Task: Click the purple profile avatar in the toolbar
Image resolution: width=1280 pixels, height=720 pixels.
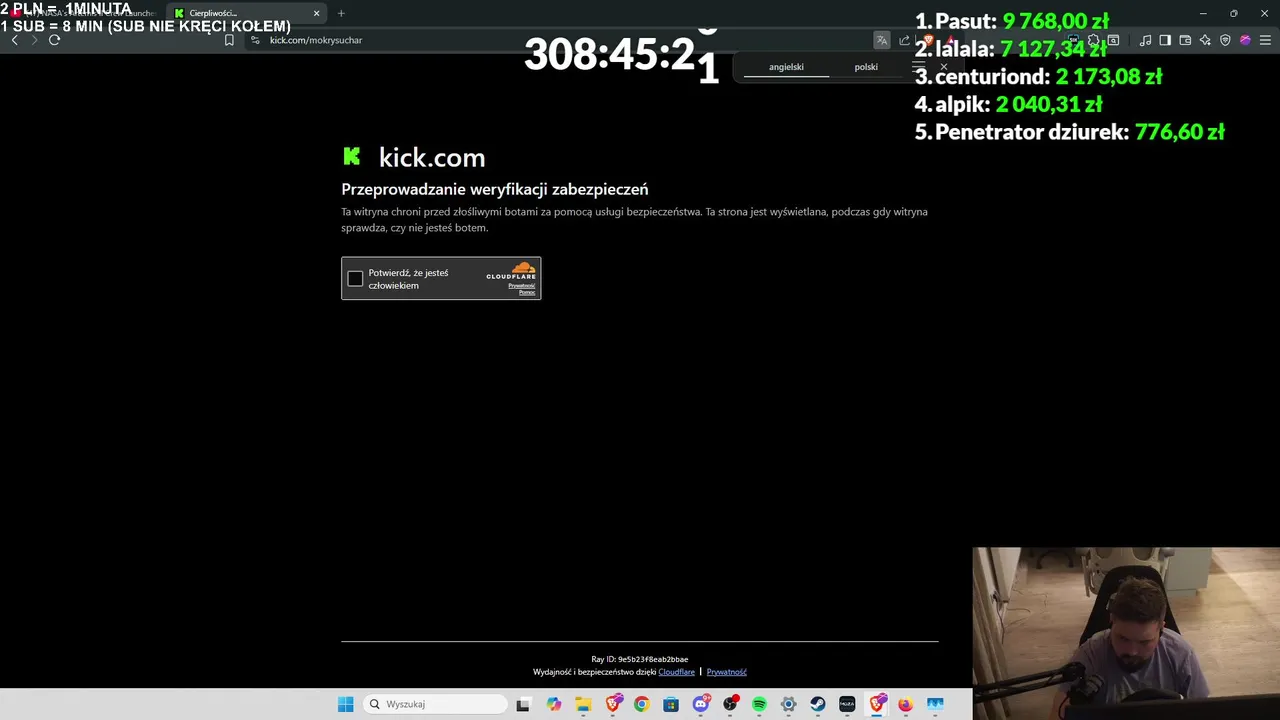Action: tap(1245, 40)
